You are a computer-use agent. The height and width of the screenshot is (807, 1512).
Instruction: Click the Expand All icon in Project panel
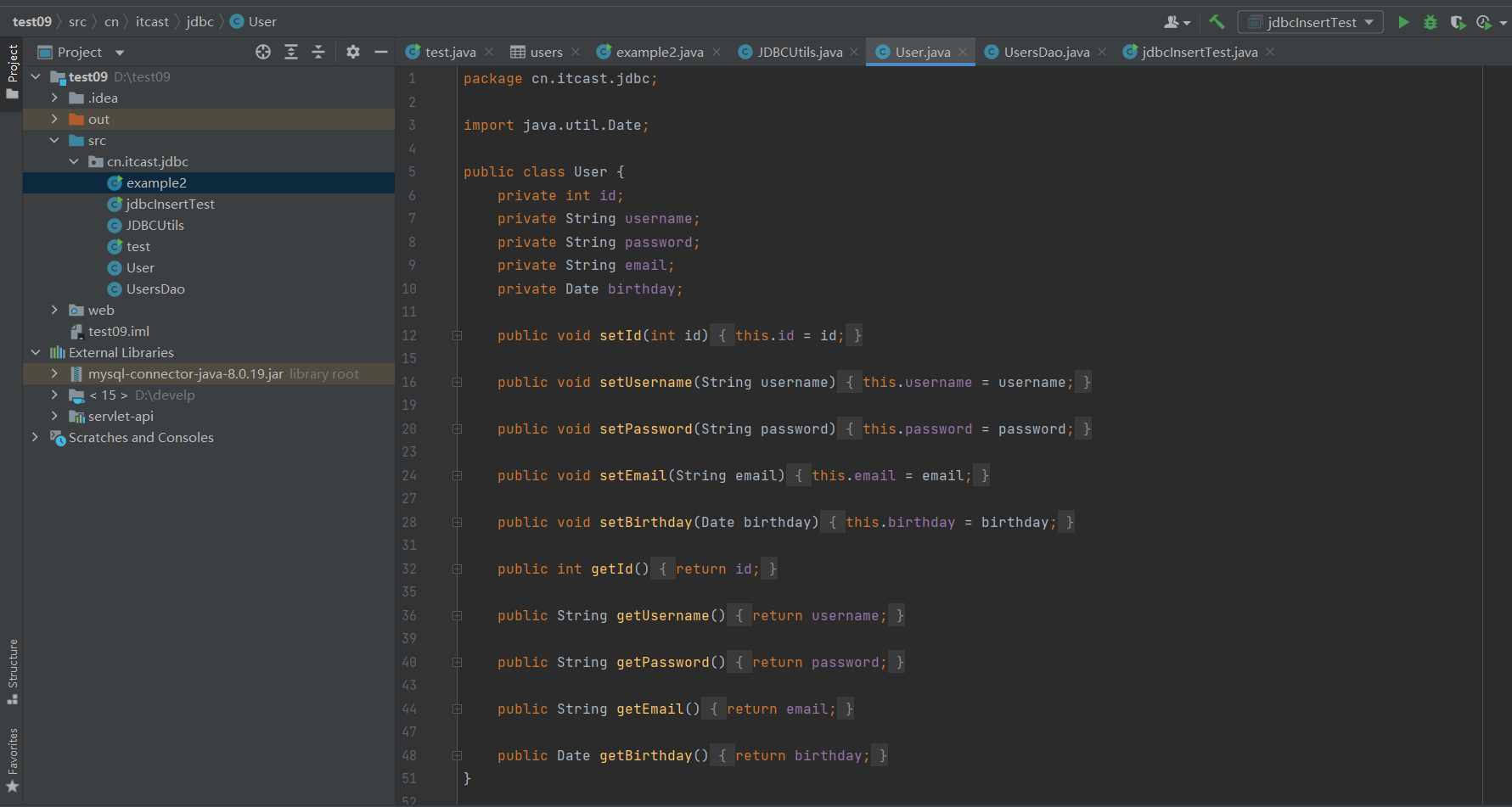pyautogui.click(x=291, y=52)
